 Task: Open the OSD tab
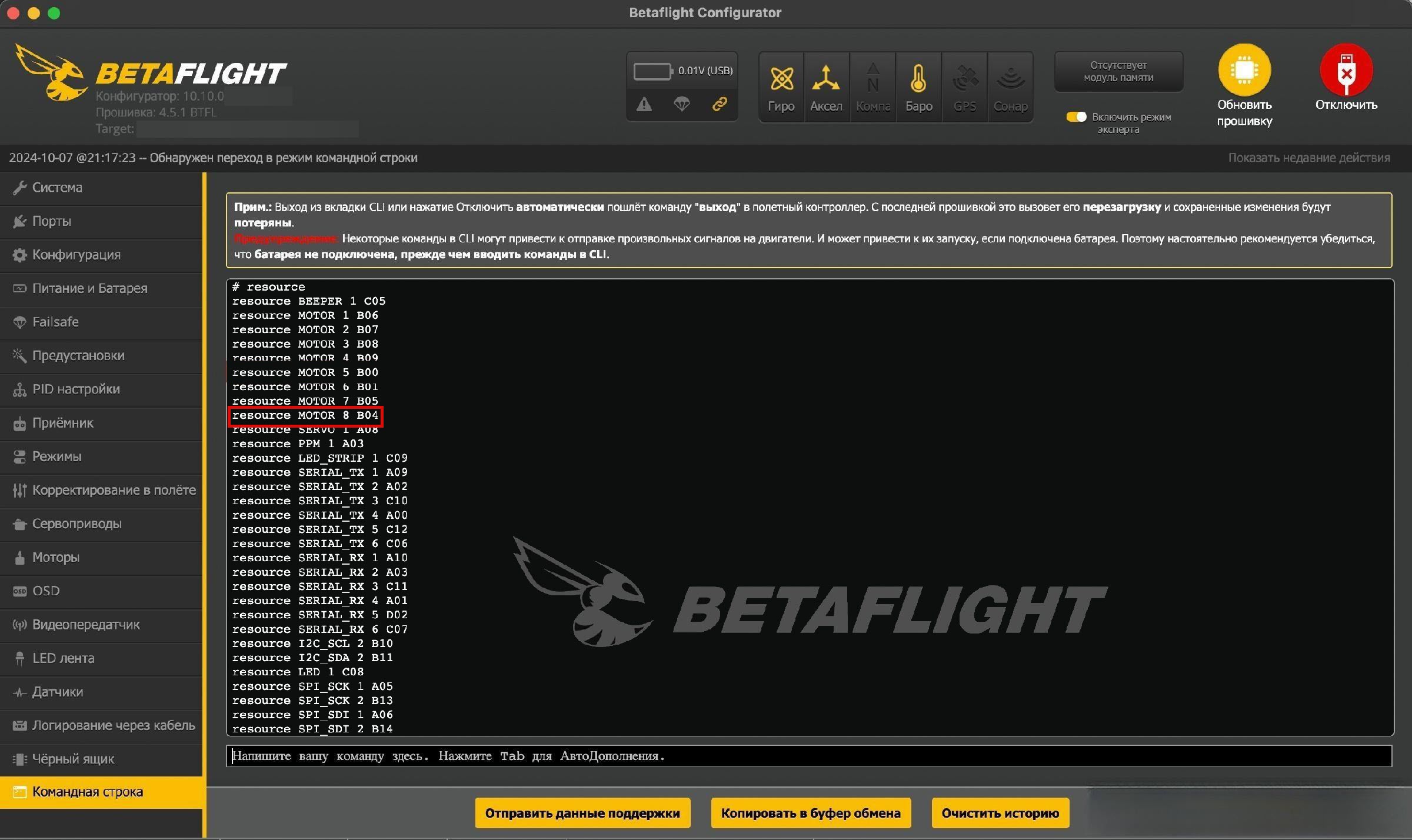pyautogui.click(x=101, y=591)
